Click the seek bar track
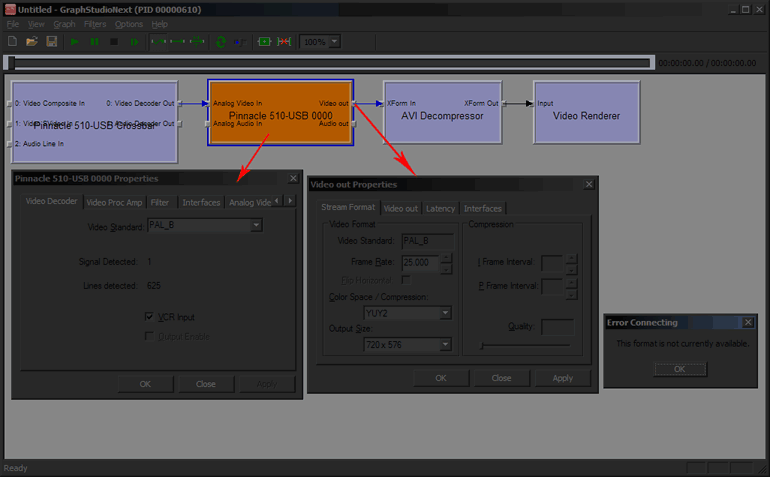 (329, 63)
